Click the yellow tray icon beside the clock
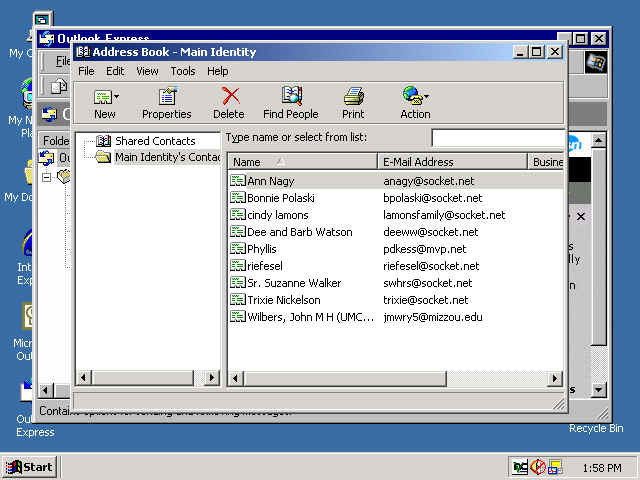Image resolution: width=640 pixels, height=480 pixels. (x=556, y=467)
